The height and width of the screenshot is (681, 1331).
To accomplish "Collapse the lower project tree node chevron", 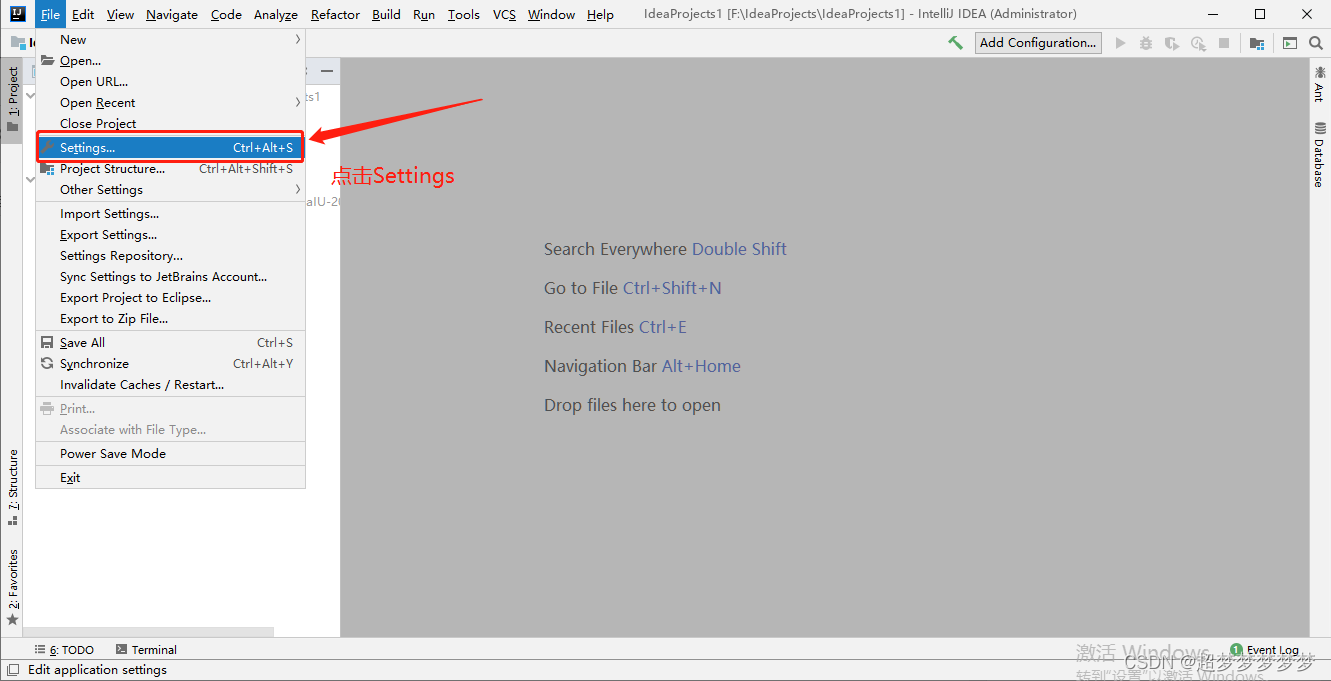I will (30, 180).
